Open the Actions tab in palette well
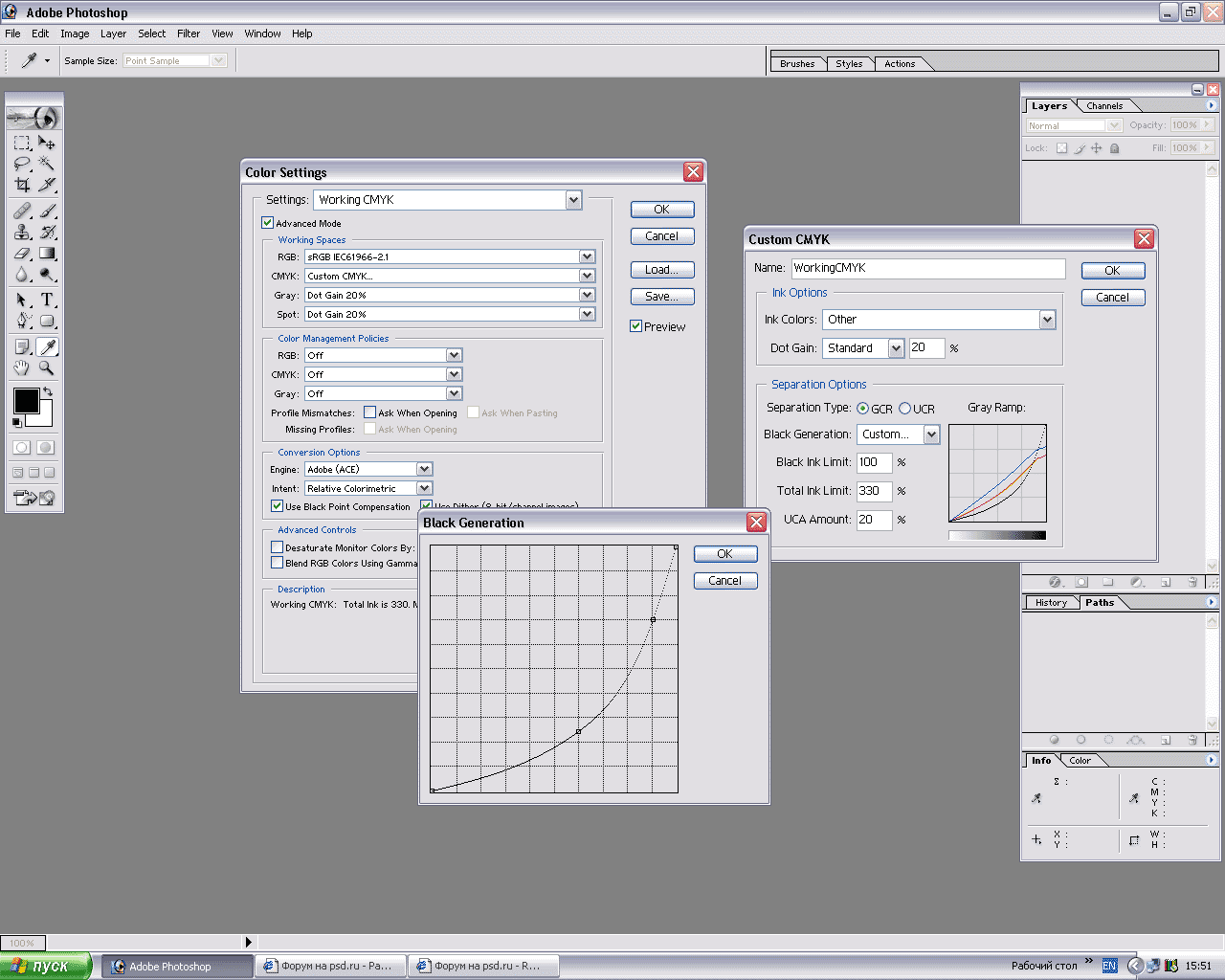Image resolution: width=1225 pixels, height=980 pixels. (x=900, y=64)
